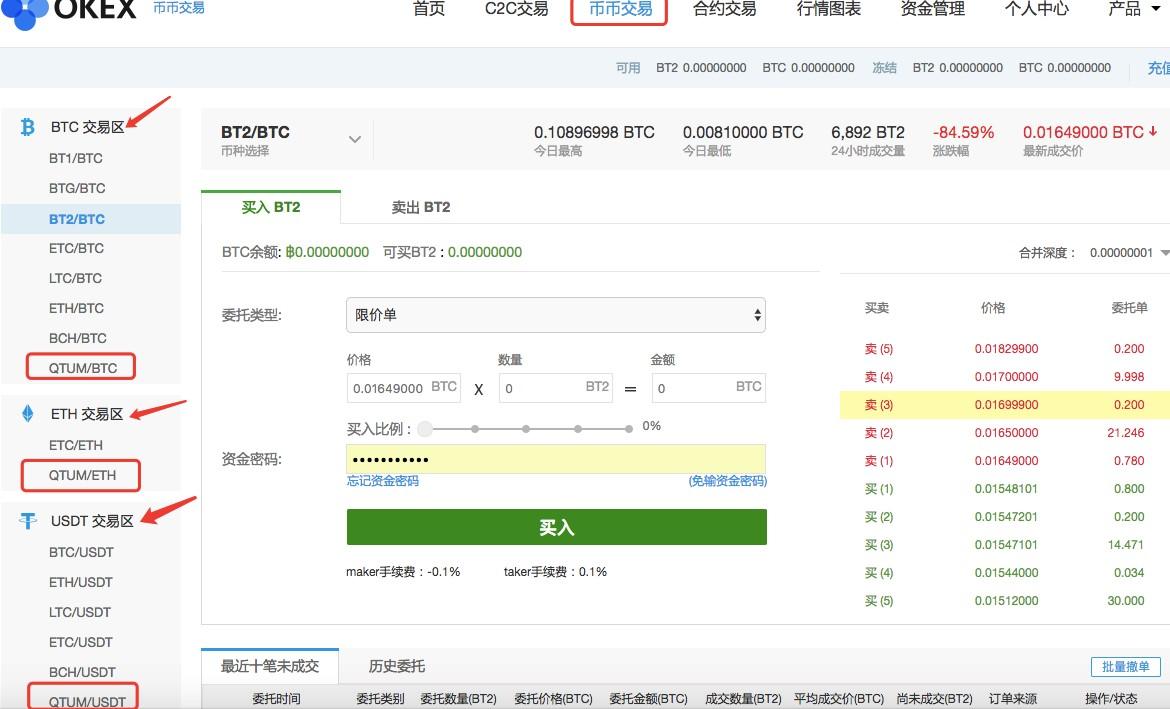The width and height of the screenshot is (1170, 709).
Task: Select ETH/BTC in the sidebar
Action: point(76,308)
